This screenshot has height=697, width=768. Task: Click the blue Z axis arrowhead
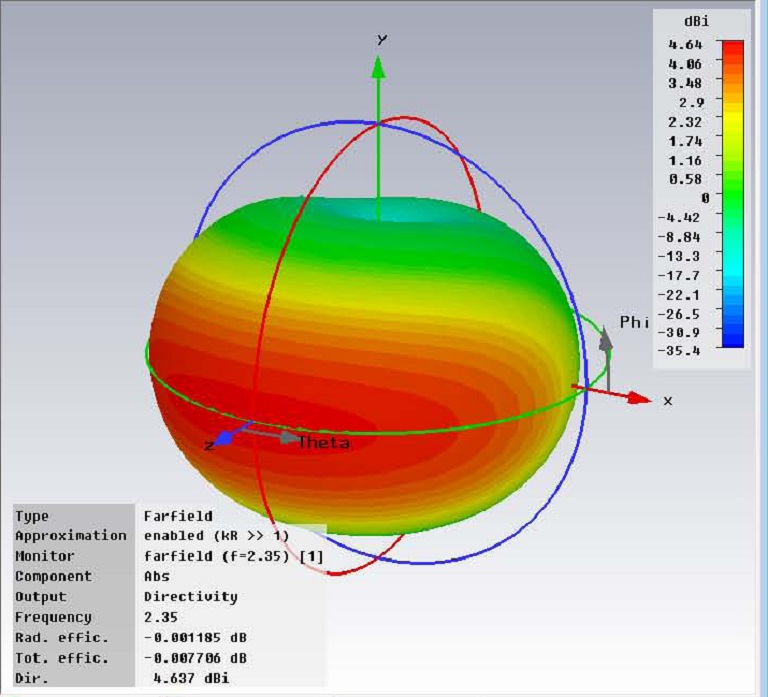click(223, 438)
